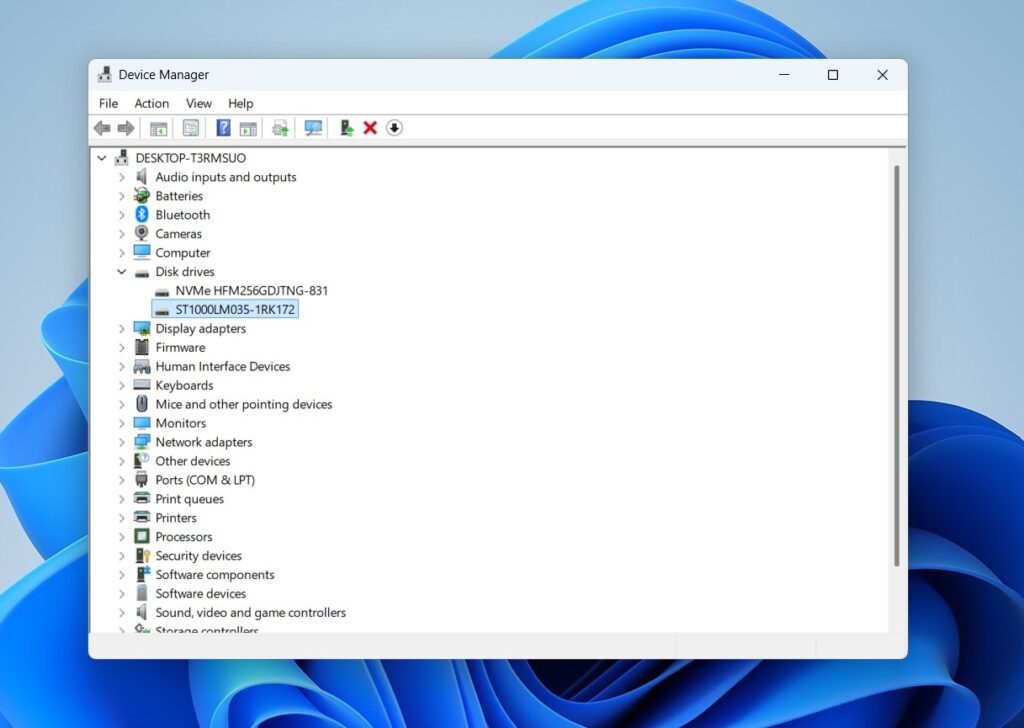
Task: Click the Back navigation arrow
Action: [x=101, y=127]
